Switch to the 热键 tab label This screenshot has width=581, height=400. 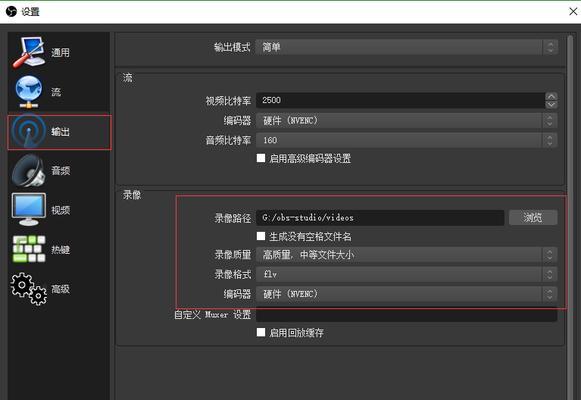click(60, 250)
